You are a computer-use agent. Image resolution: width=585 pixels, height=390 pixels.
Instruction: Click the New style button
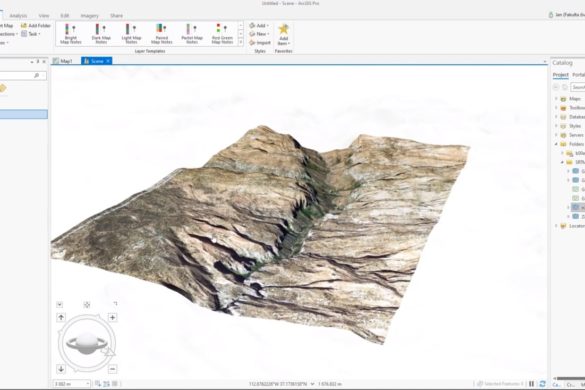click(x=259, y=34)
